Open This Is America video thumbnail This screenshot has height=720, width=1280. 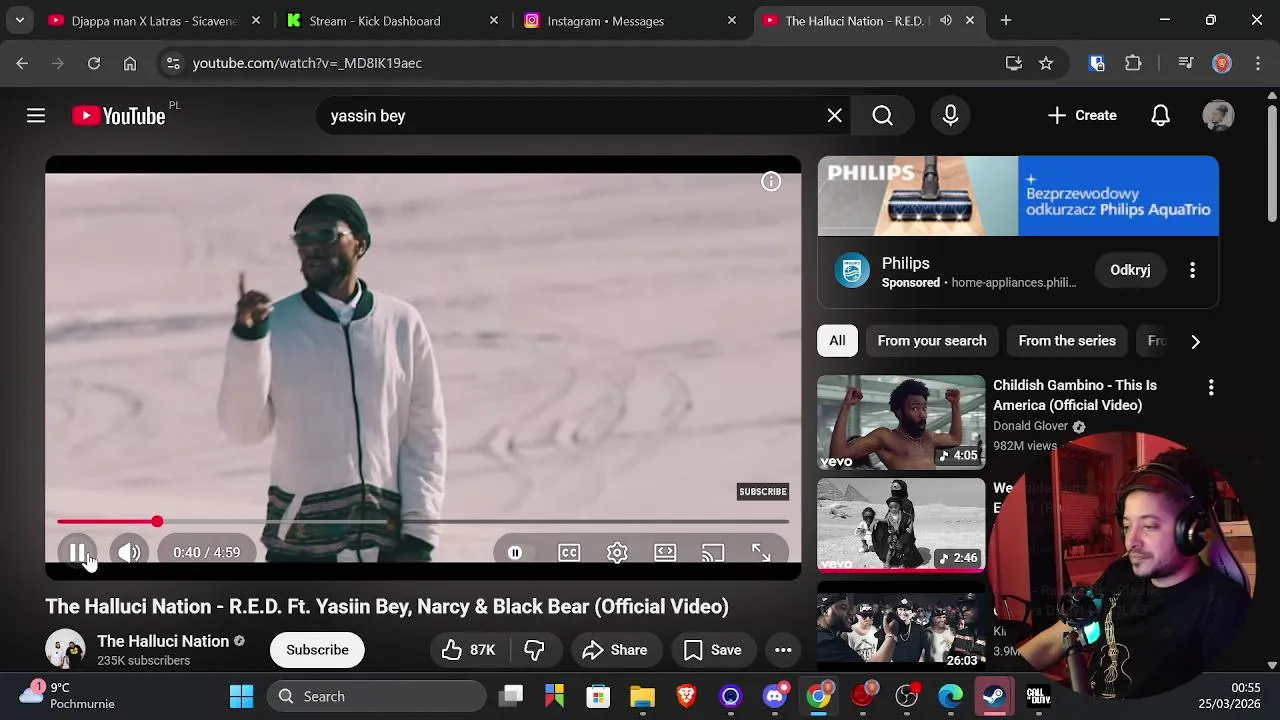click(x=901, y=422)
